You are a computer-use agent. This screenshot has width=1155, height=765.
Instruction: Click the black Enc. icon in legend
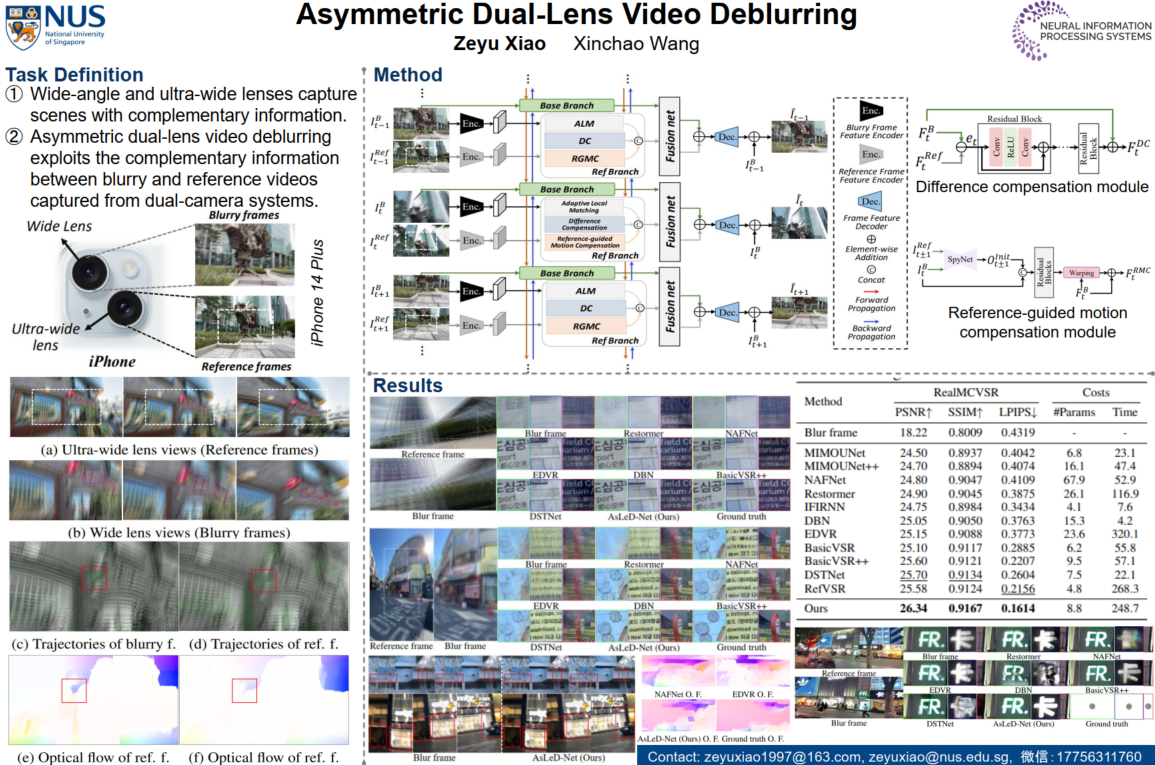click(x=869, y=110)
